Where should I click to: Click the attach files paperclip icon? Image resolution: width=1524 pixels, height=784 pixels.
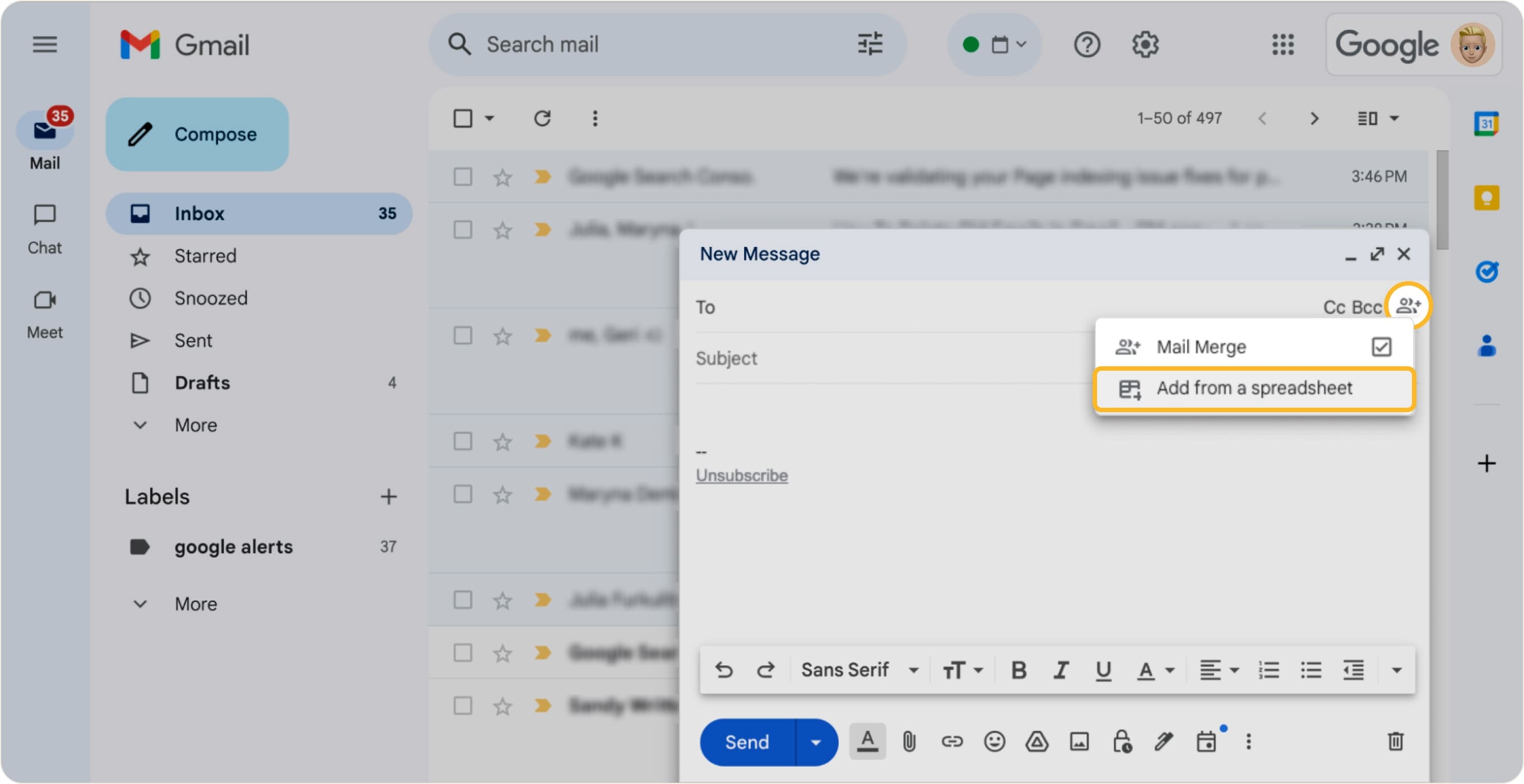coord(909,741)
